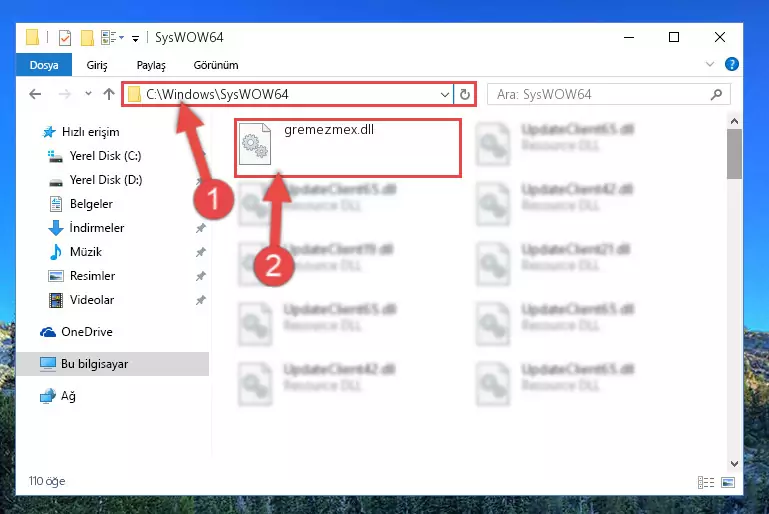Click the gremezmex.dll file icon
The image size is (769, 514).
[x=255, y=144]
